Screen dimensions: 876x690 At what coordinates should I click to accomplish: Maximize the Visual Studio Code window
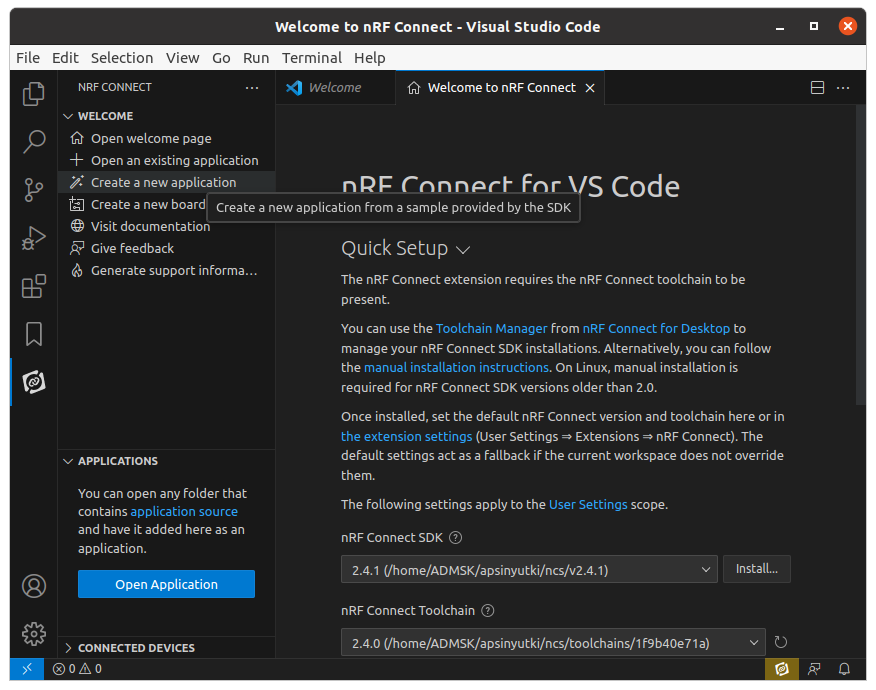click(814, 26)
